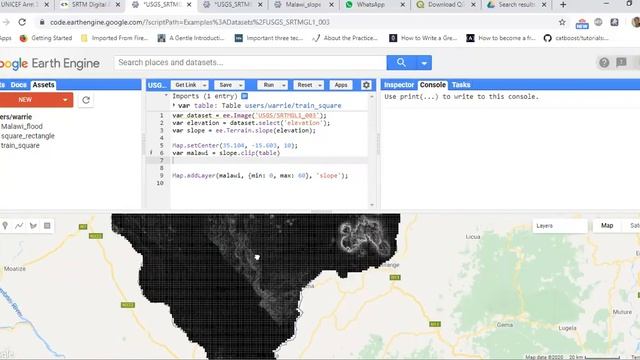Open the Malawi_slope browser tab

(303, 5)
